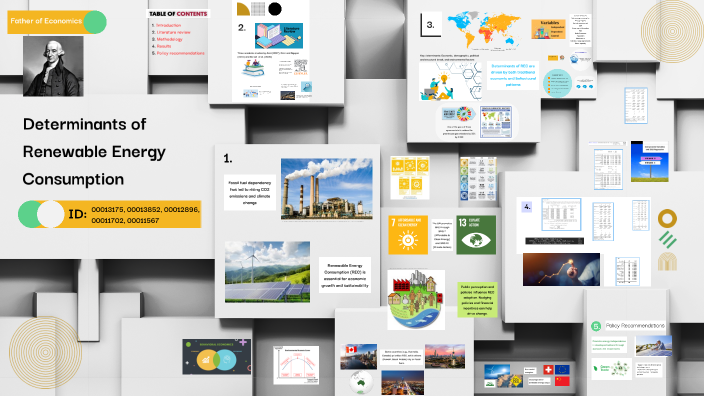Click the colored world map image
Image resolution: width=704 pixels, height=396 pixels.
(x=484, y=30)
